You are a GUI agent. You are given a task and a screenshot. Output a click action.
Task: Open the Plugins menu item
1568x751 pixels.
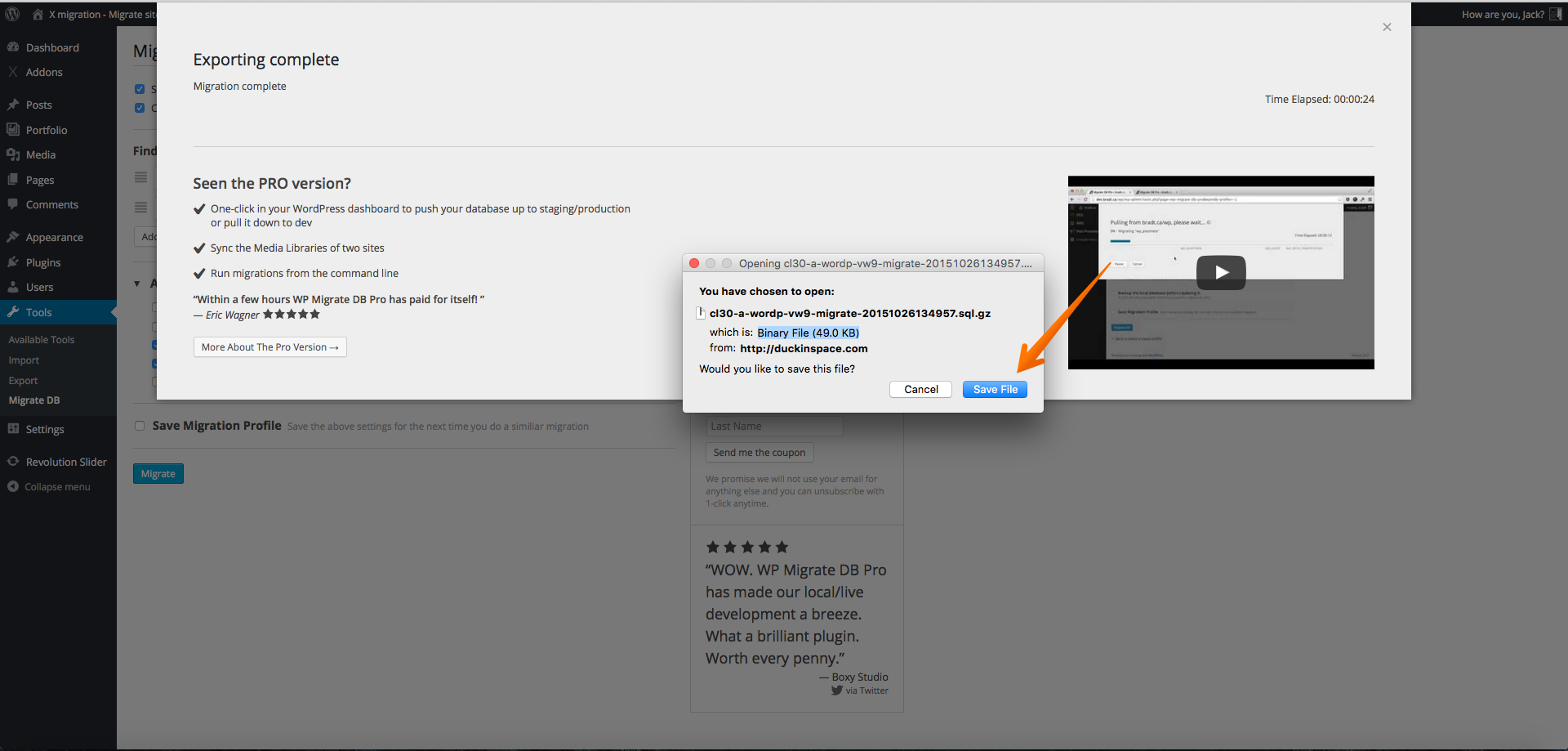click(x=43, y=262)
